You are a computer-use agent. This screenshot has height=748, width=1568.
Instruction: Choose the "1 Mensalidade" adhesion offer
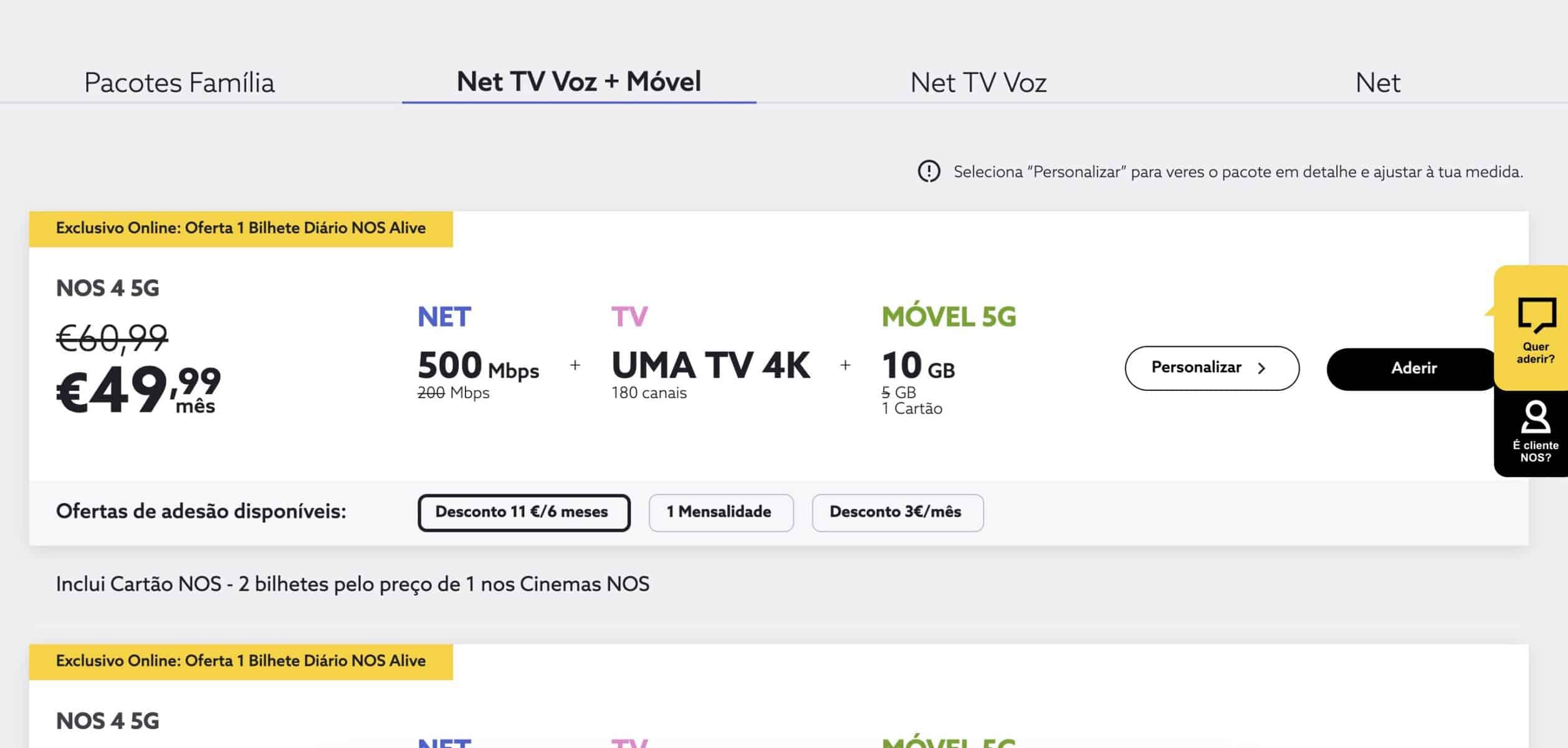tap(720, 512)
